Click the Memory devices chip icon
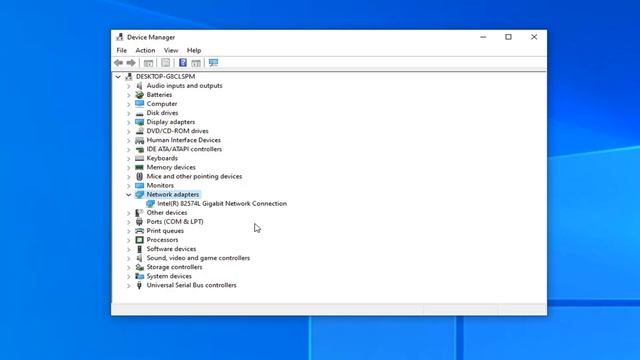The image size is (640, 360). [139, 167]
